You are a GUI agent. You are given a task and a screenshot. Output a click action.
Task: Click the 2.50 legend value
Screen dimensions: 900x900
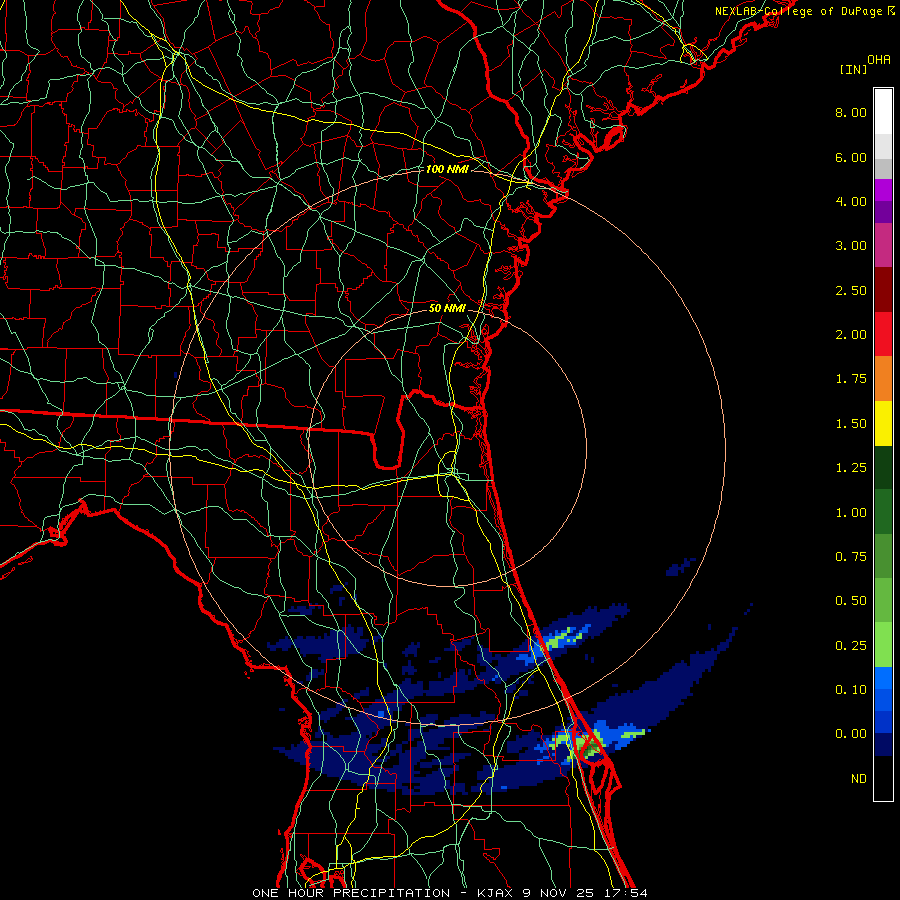(851, 290)
